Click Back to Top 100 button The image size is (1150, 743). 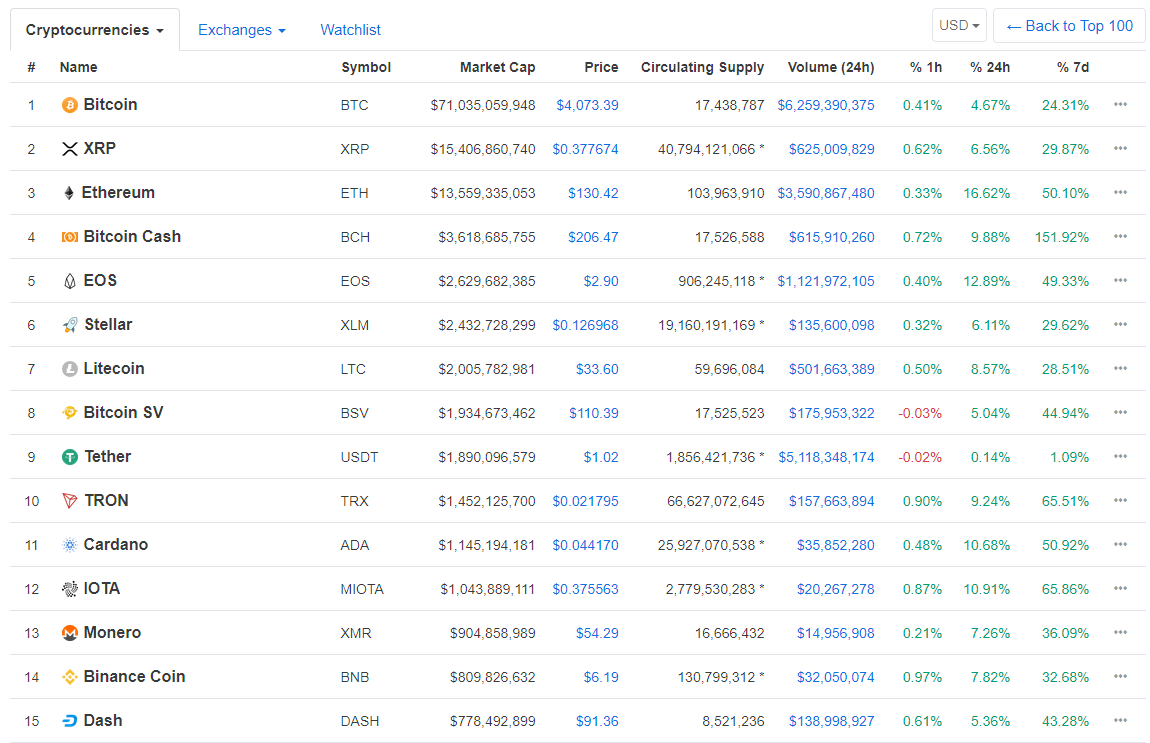point(1069,26)
